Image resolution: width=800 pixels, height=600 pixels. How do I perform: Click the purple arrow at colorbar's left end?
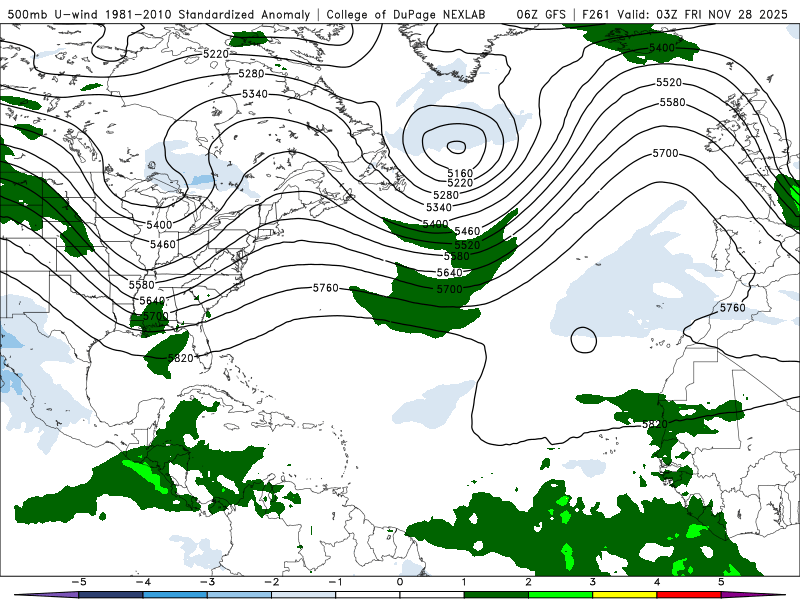tap(46, 595)
